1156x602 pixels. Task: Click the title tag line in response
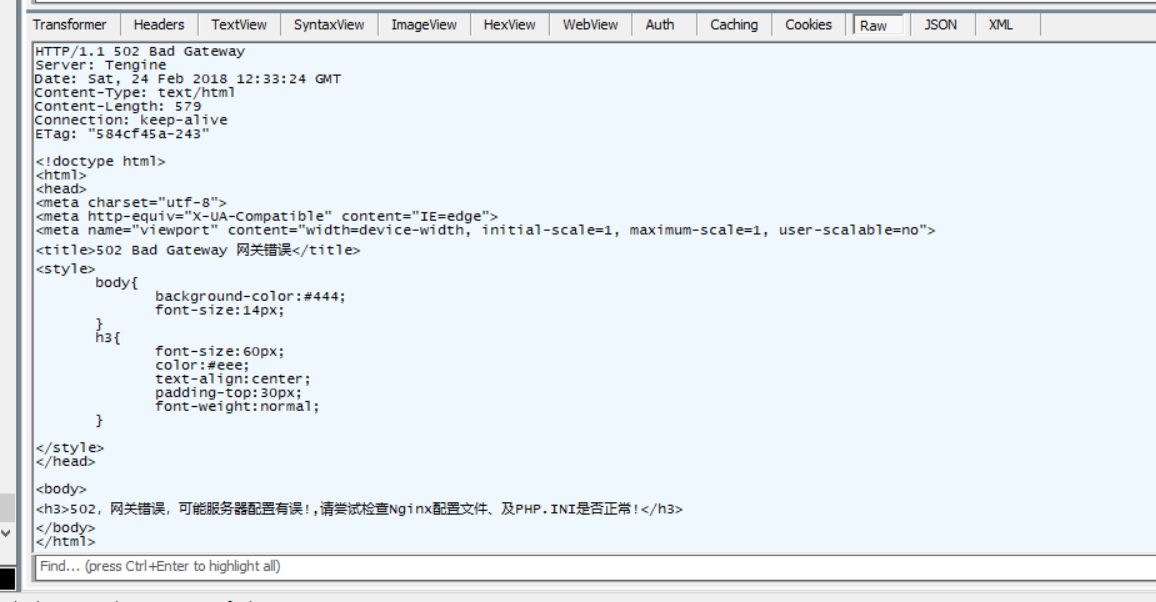198,250
